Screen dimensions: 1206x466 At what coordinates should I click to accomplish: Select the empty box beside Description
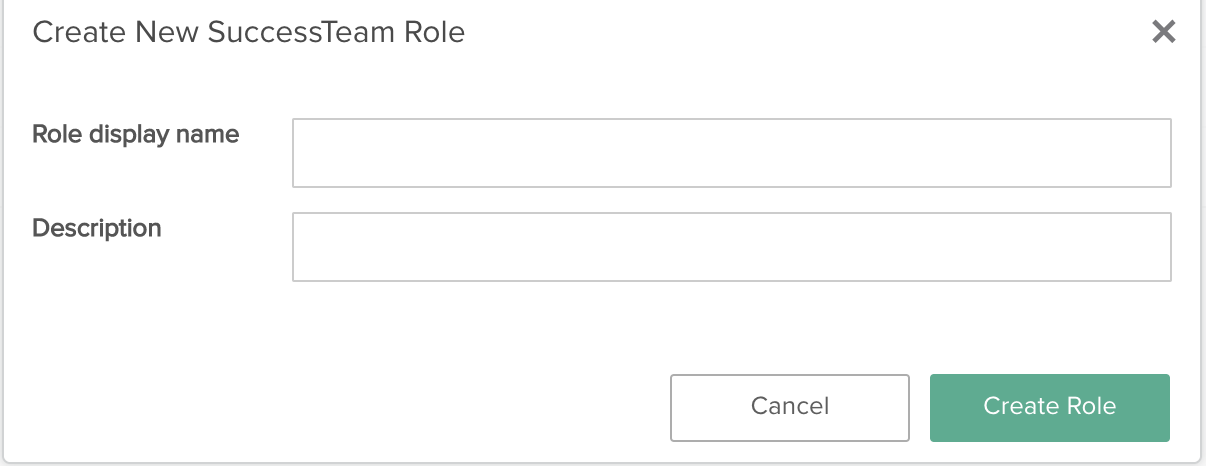[x=731, y=247]
